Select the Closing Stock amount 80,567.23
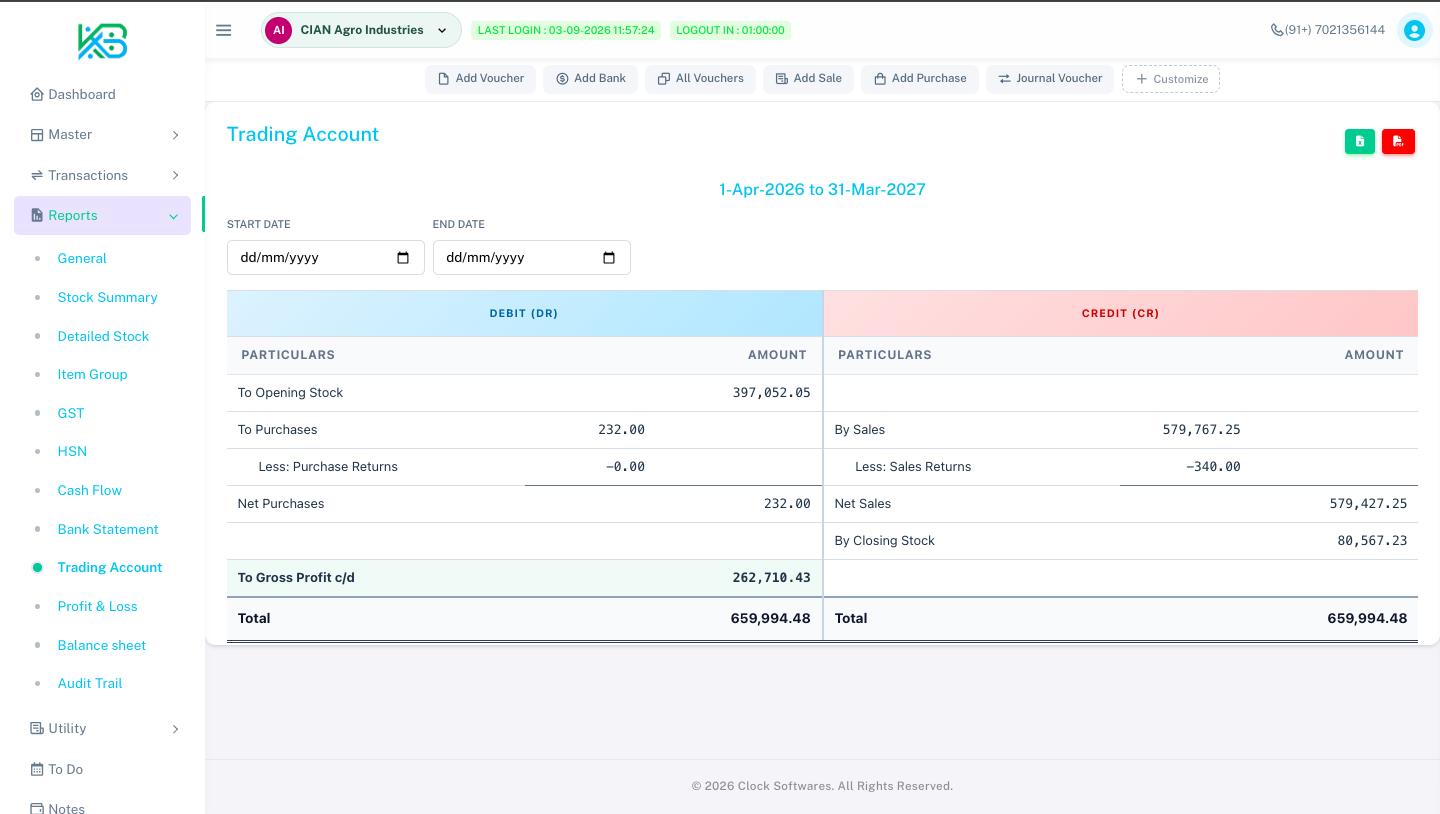The image size is (1440, 814). 1370,541
